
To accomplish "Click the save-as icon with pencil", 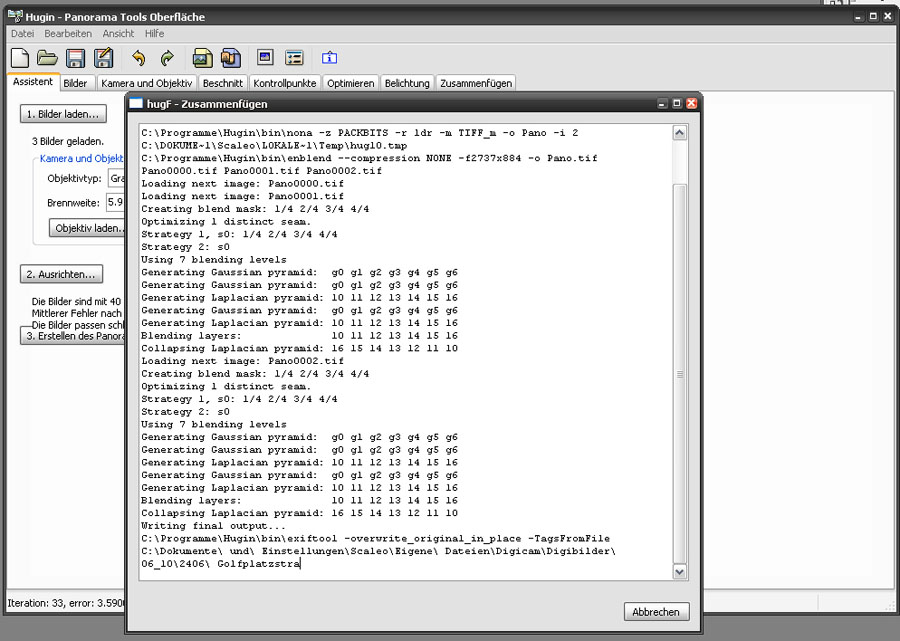I will 103,58.
